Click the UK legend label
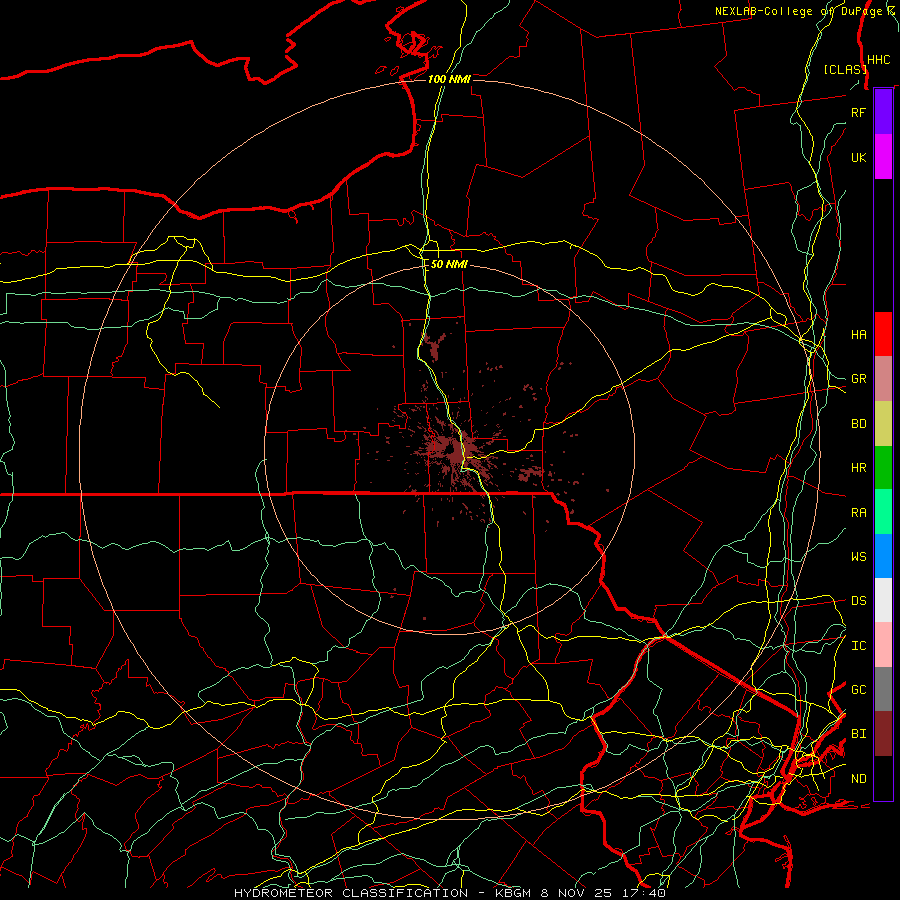 858,157
